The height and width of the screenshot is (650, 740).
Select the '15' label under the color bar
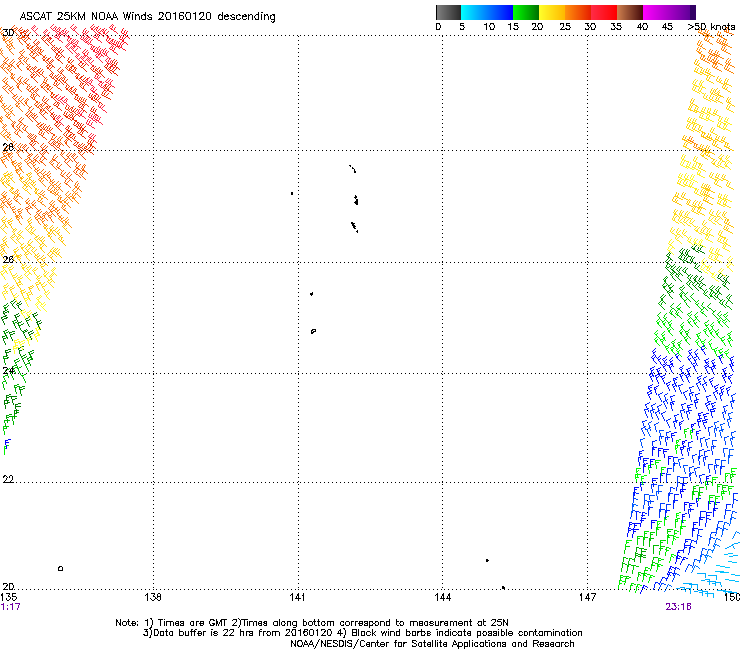(x=513, y=27)
